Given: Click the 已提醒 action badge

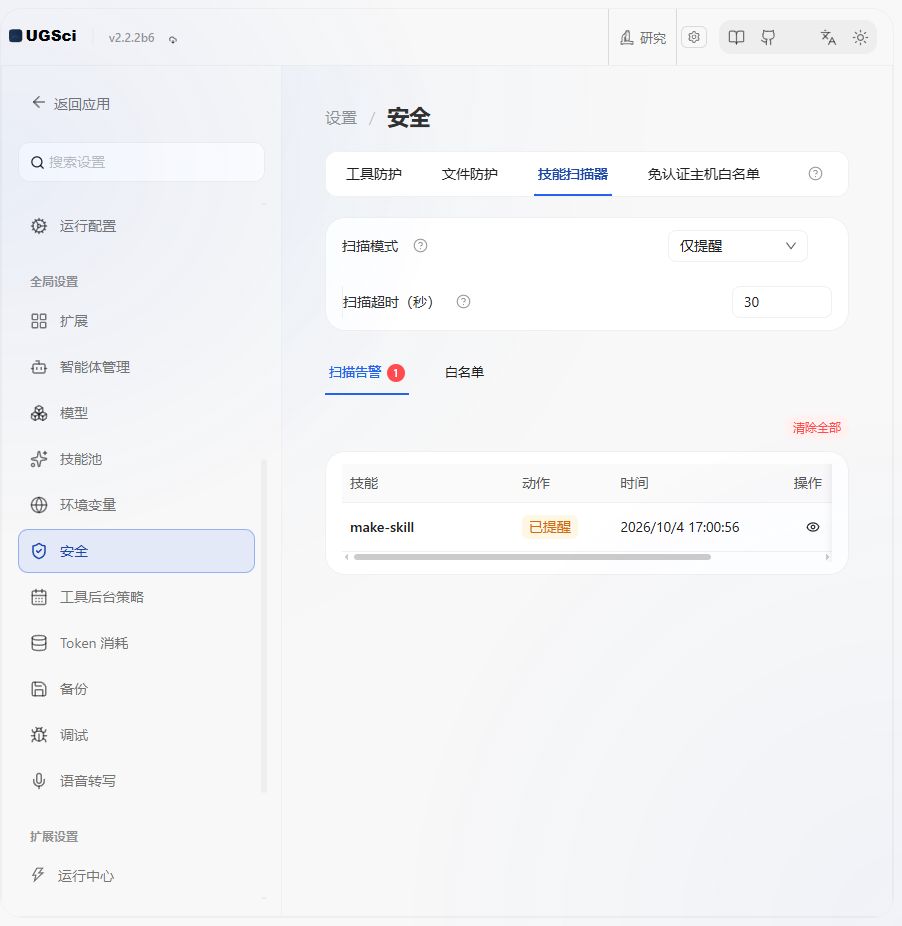Looking at the screenshot, I should tap(549, 527).
